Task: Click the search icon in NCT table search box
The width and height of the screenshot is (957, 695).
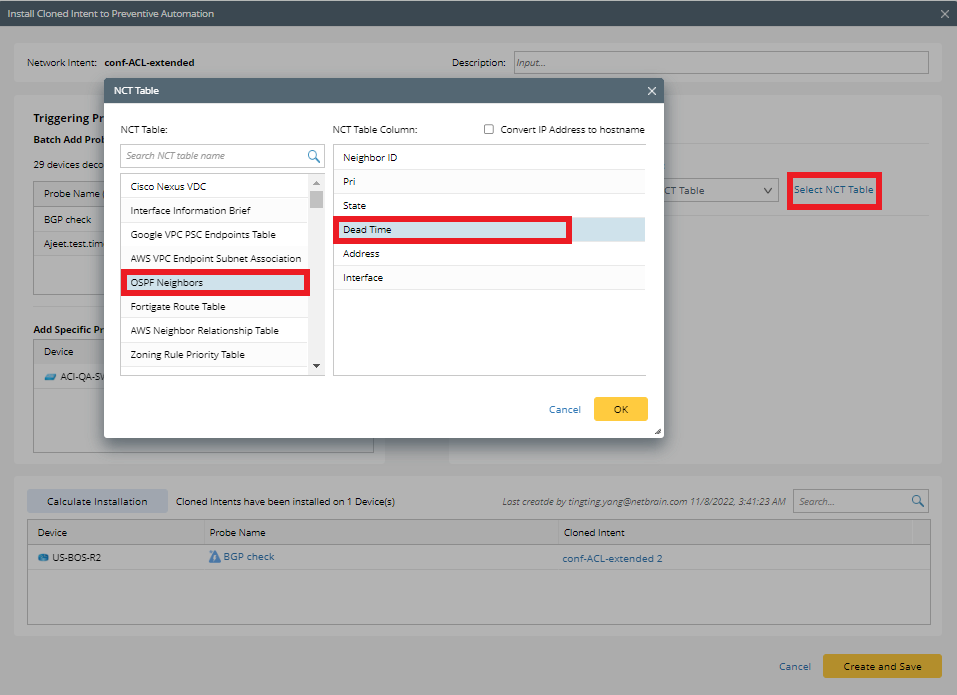Action: tap(313, 156)
